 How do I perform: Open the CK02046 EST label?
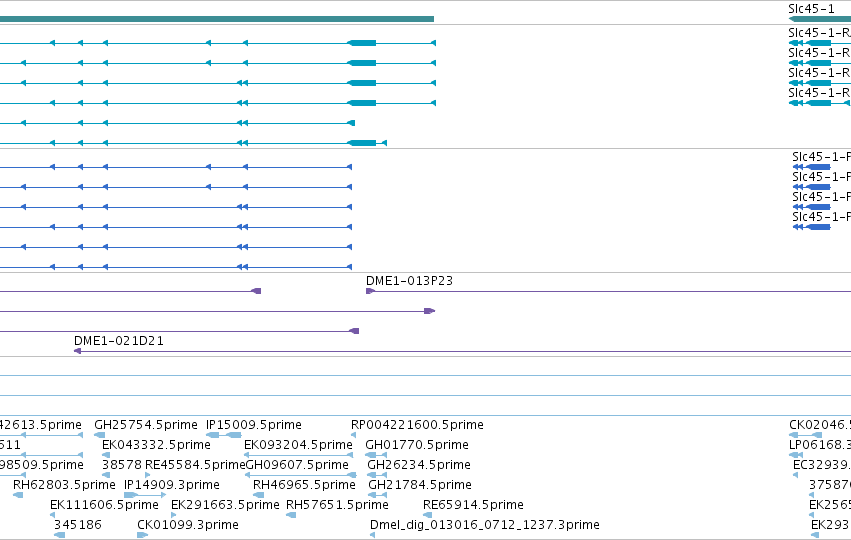pos(820,425)
